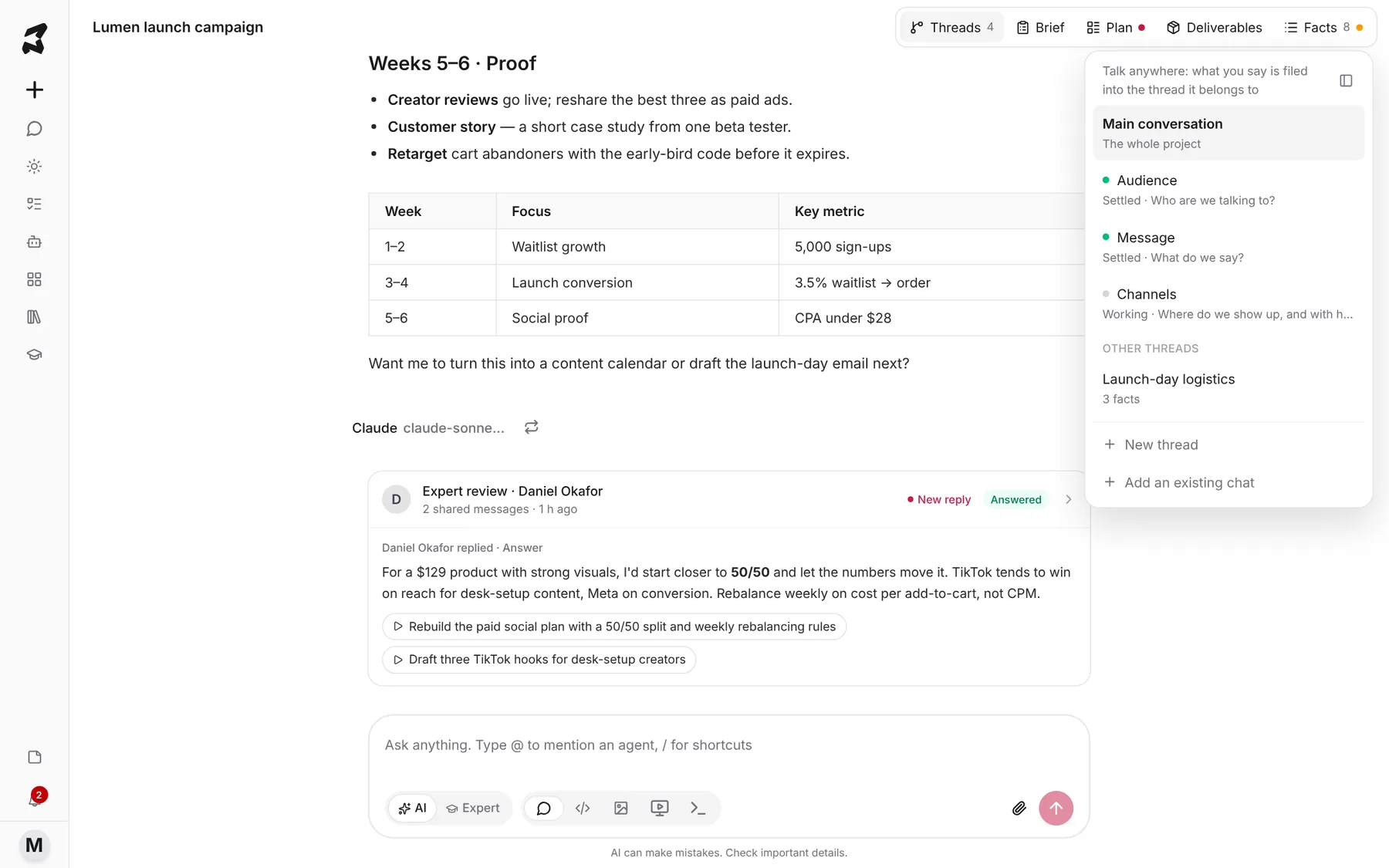Click Add an existing chat
1389x868 pixels.
1228,482
